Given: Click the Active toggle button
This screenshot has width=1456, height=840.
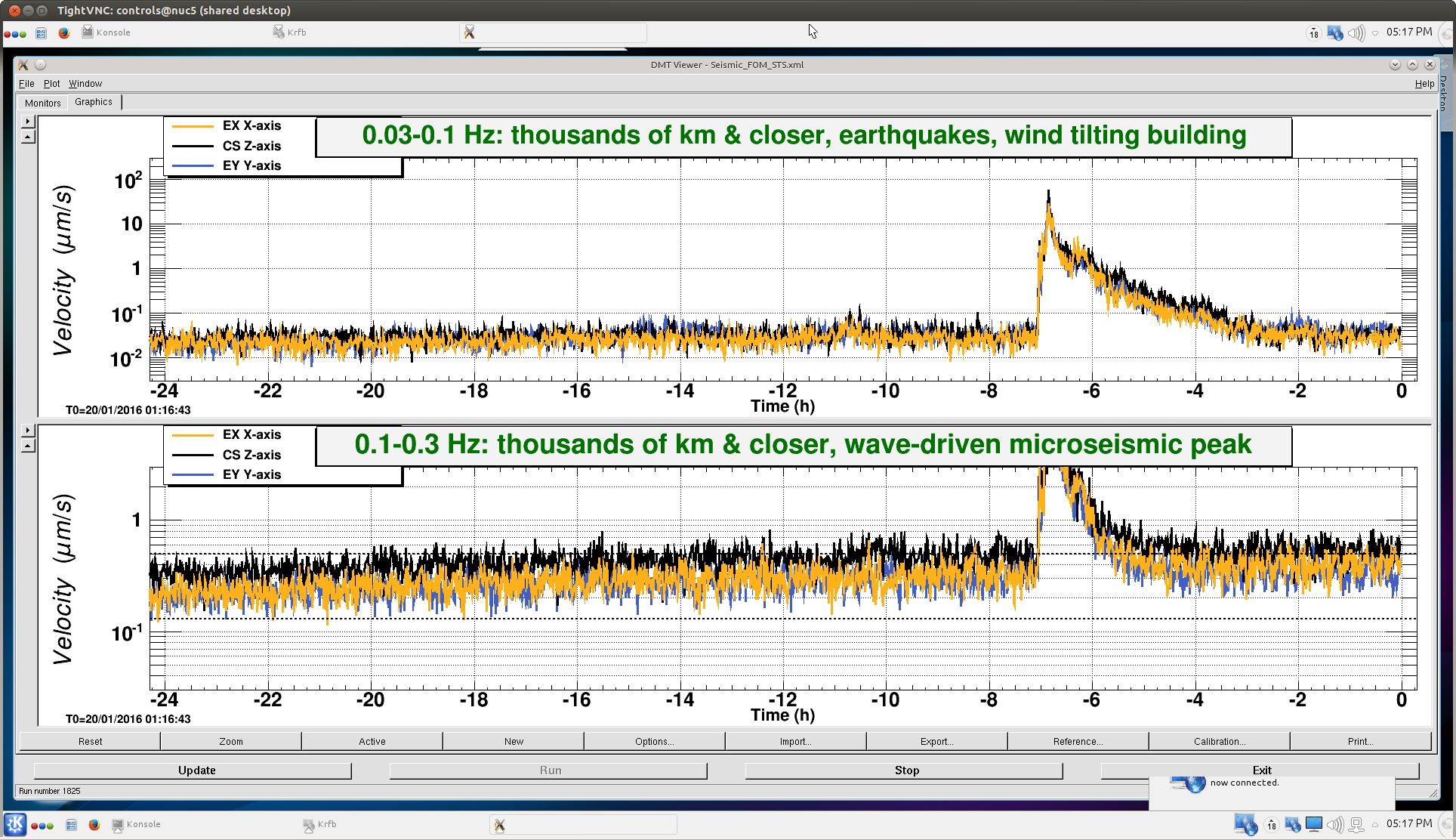Looking at the screenshot, I should pos(372,741).
